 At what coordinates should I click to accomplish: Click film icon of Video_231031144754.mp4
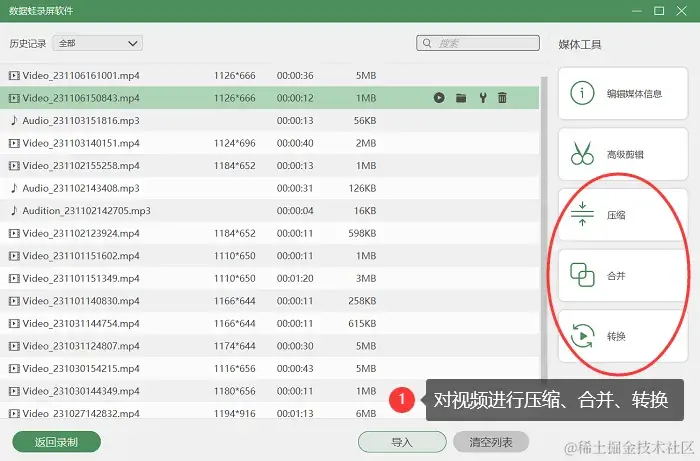tap(14, 324)
